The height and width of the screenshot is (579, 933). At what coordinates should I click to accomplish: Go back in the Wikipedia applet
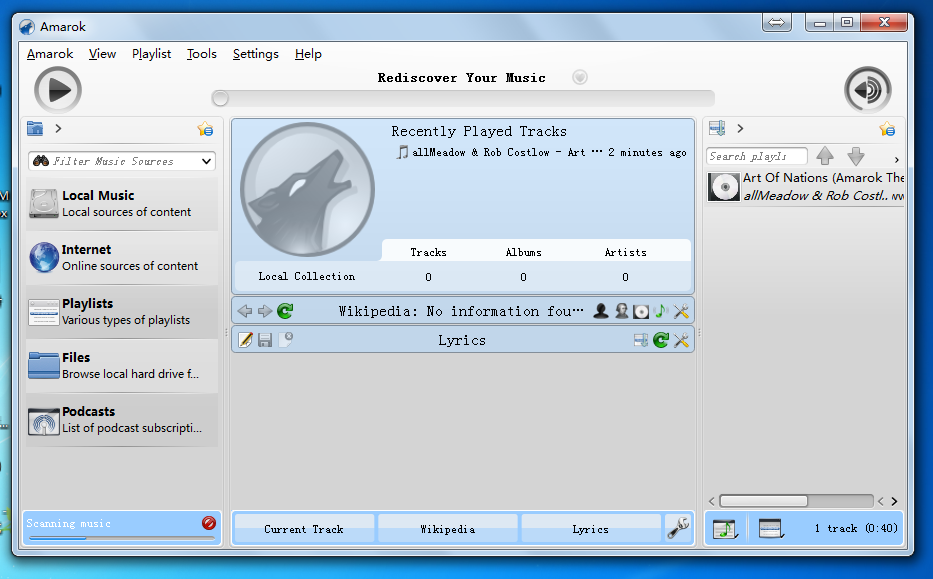245,311
